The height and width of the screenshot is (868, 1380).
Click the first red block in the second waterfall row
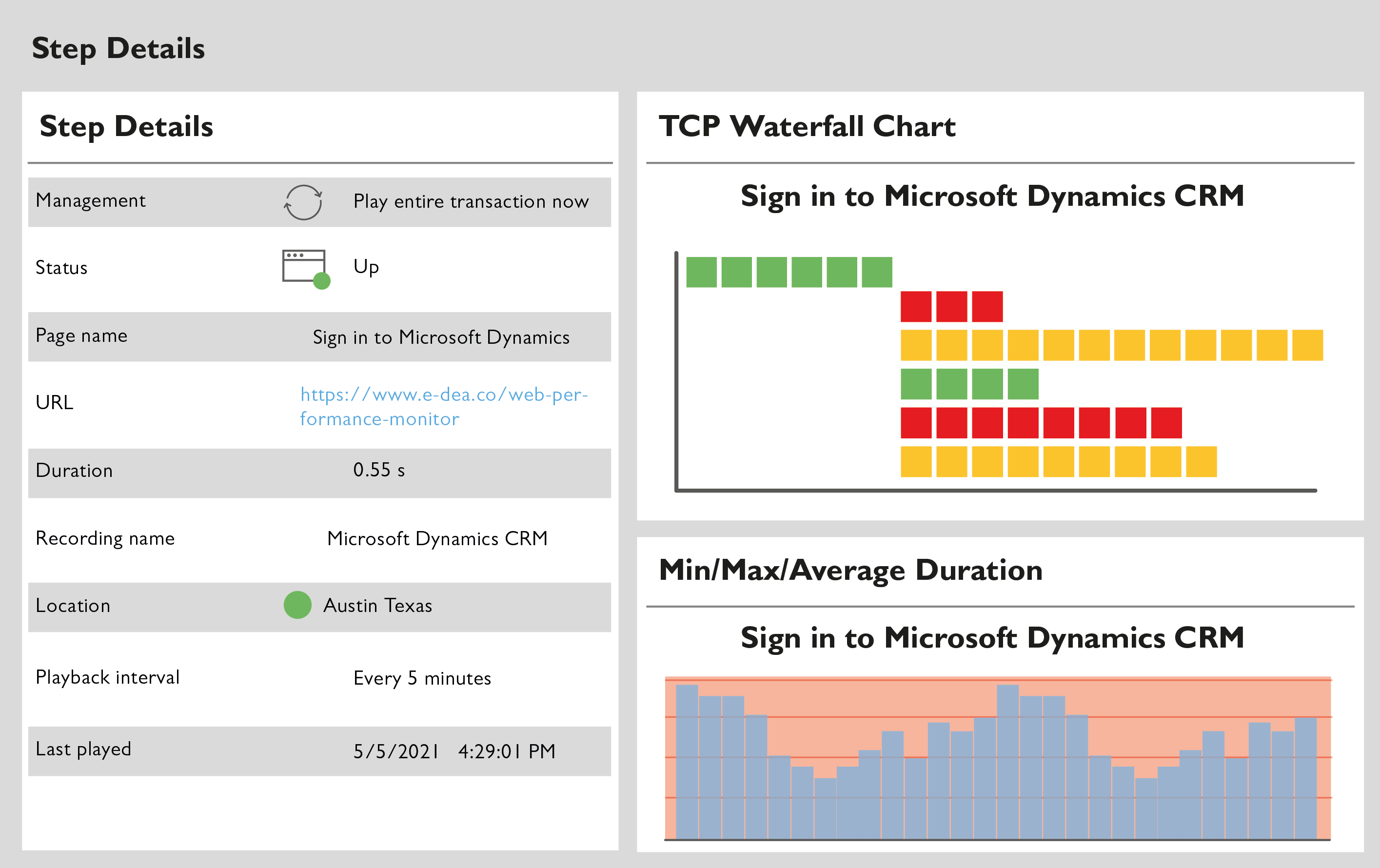(916, 307)
